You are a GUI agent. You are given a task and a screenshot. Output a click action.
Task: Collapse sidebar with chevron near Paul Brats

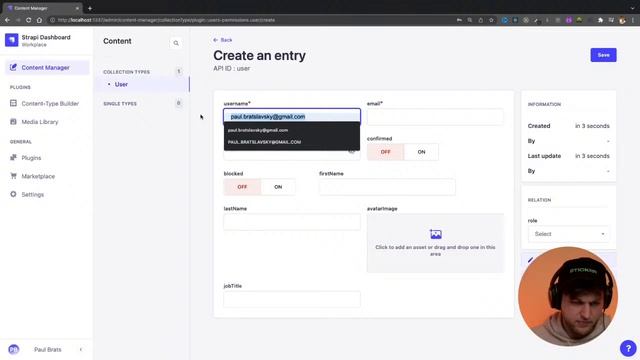81,349
